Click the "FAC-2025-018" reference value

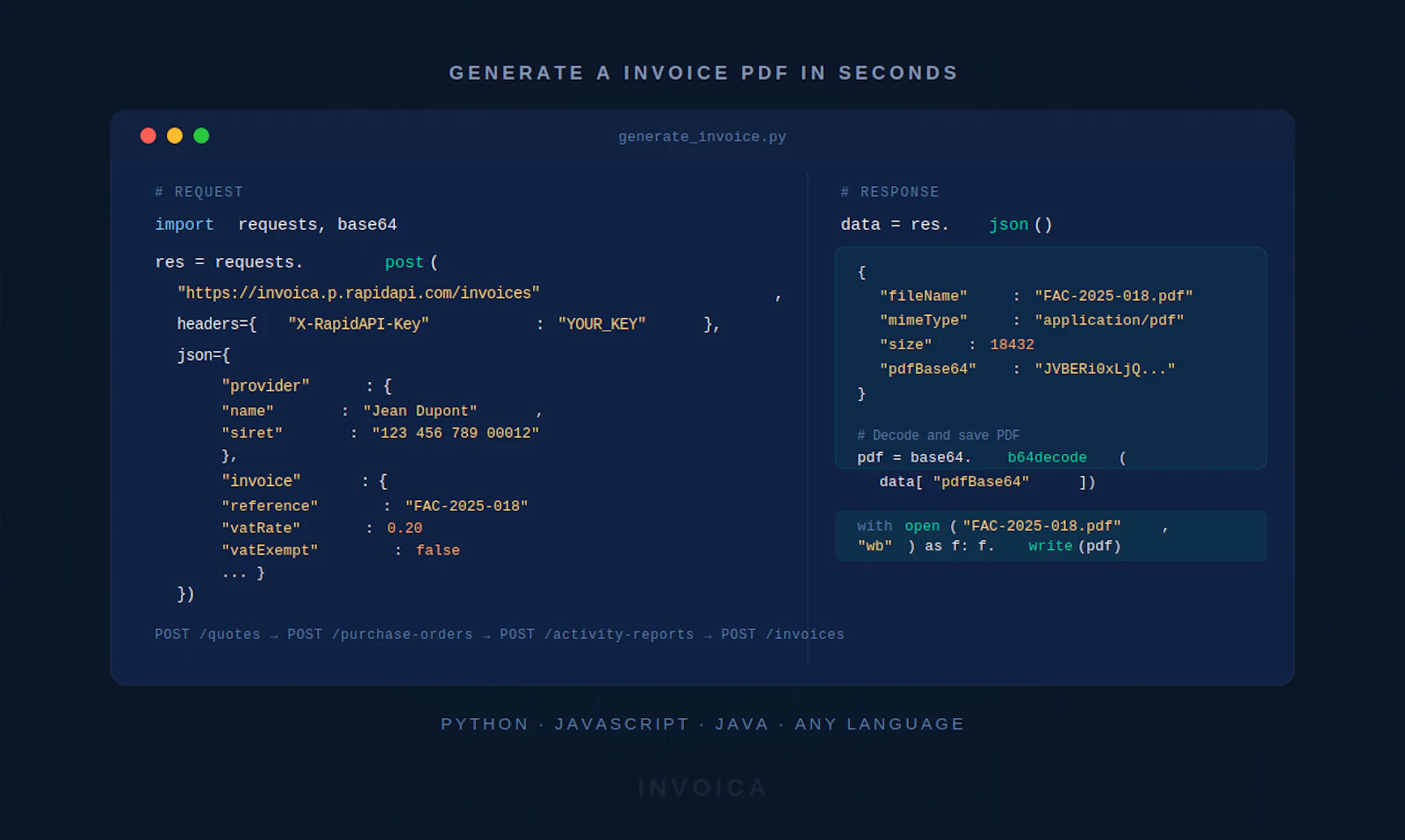[466, 506]
